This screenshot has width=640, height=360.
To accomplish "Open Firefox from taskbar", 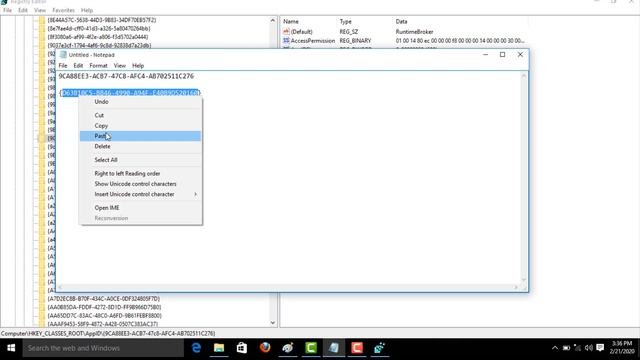I will click(265, 348).
